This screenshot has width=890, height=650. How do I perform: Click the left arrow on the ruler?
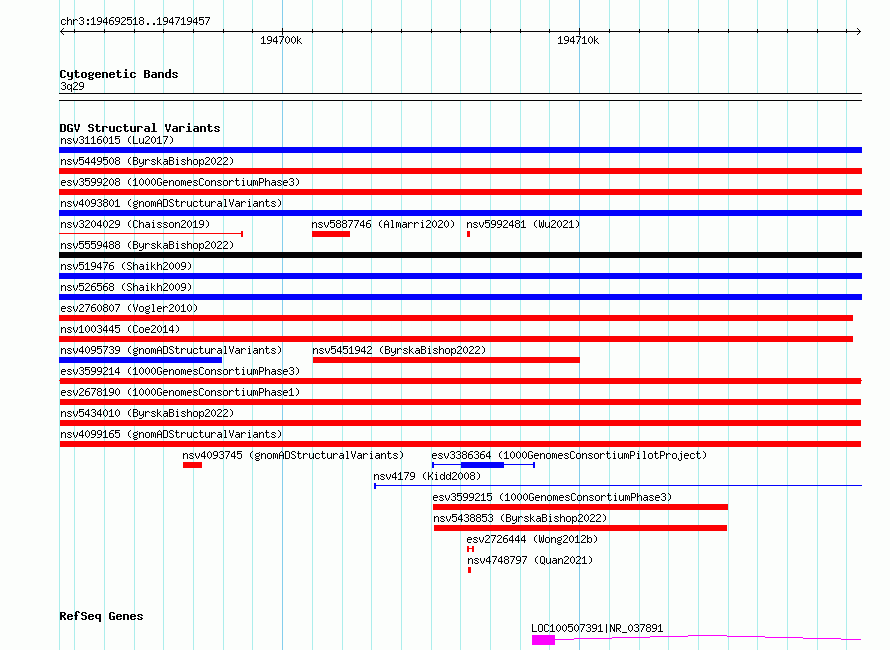click(x=62, y=32)
